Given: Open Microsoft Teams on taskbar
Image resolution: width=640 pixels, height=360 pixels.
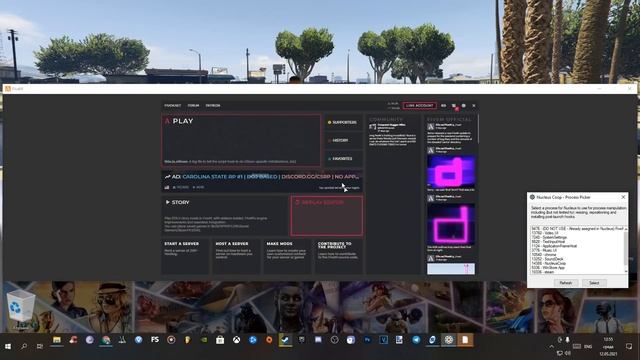Looking at the screenshot, I should pos(351,340).
